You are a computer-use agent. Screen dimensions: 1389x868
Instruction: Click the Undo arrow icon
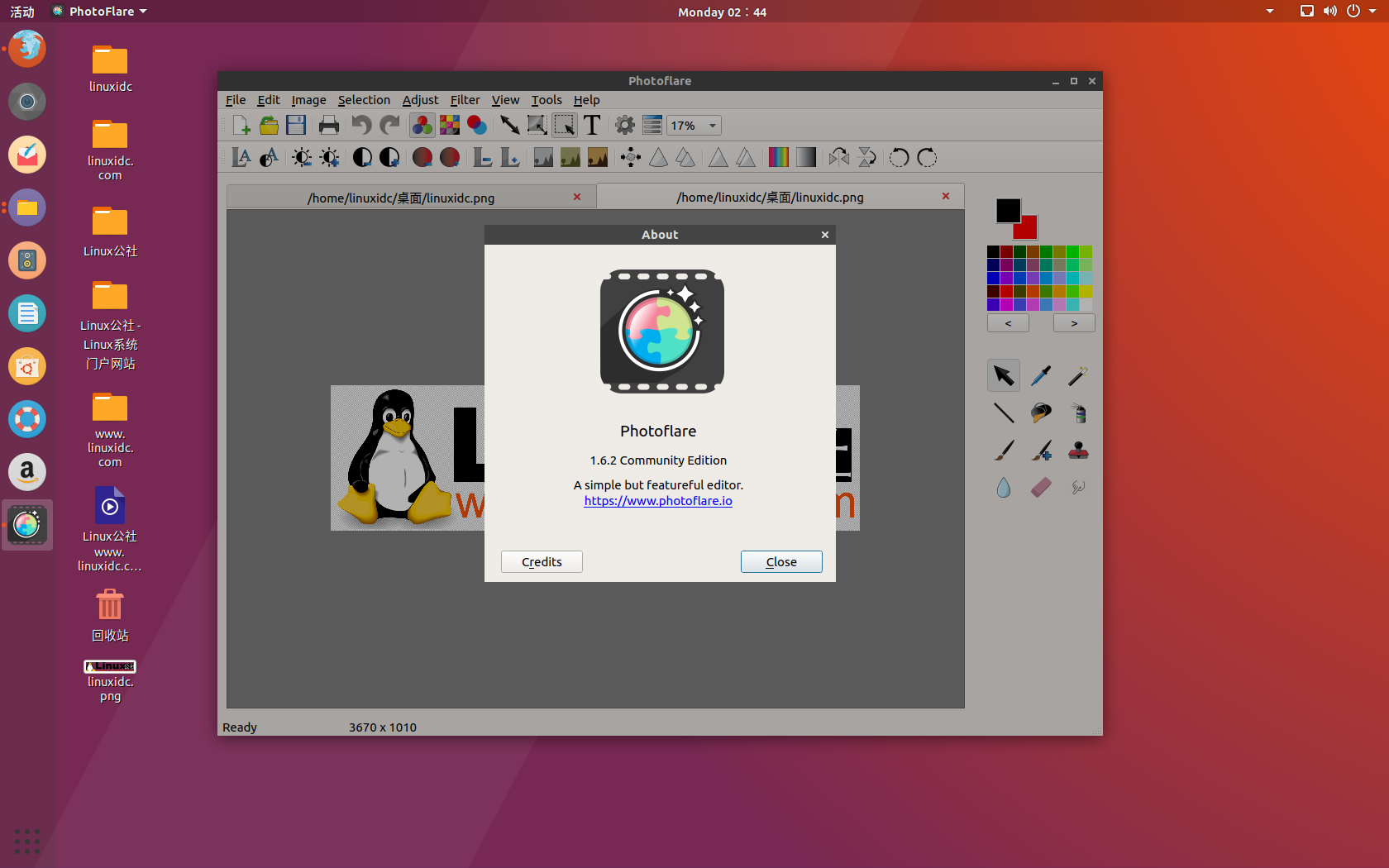coord(361,125)
